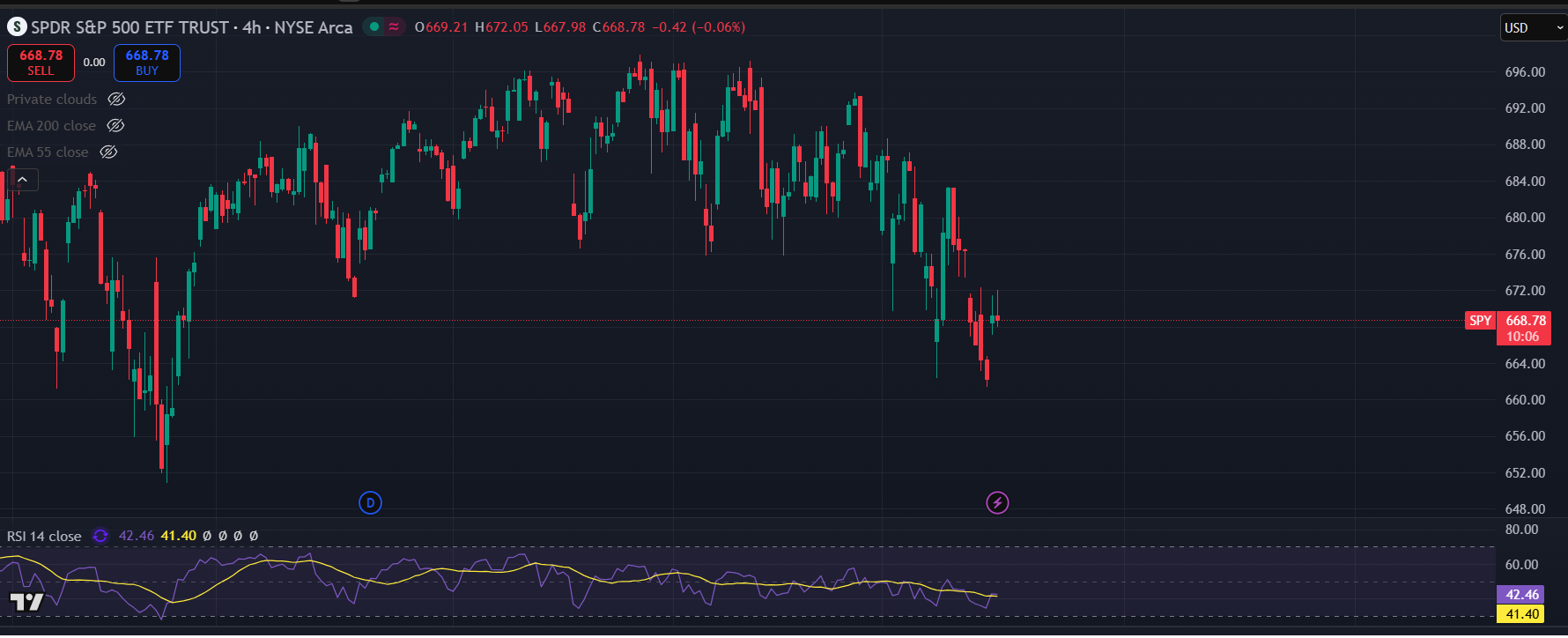The image size is (1568, 638).
Task: Toggle visibility of EMA 200 close
Action: [x=115, y=126]
